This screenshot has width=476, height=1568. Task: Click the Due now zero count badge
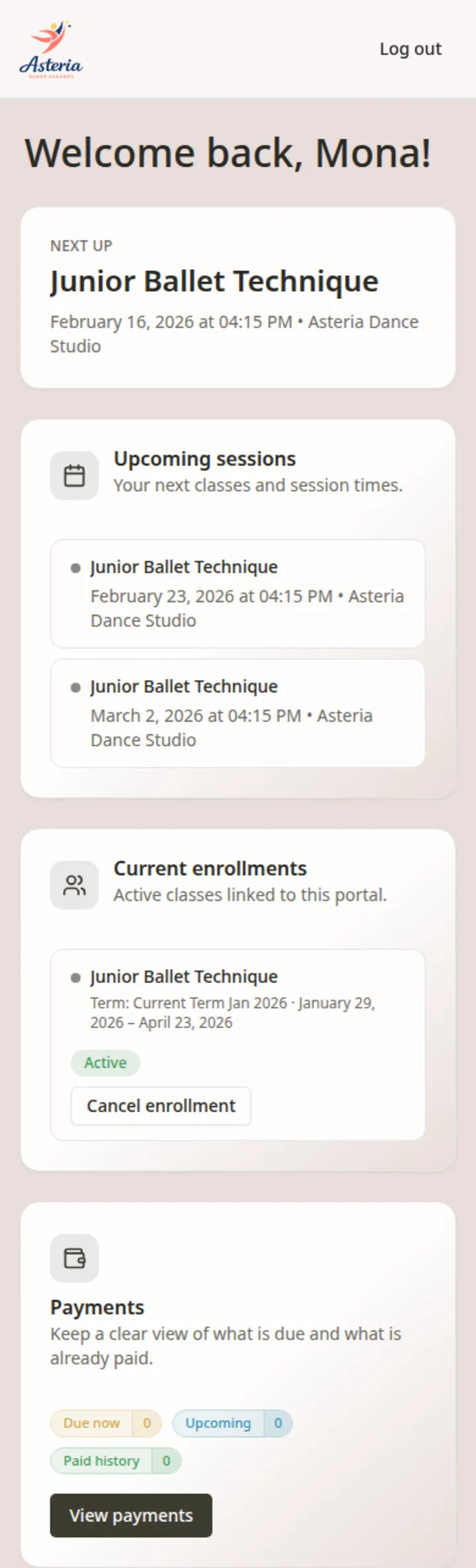[x=147, y=1423]
